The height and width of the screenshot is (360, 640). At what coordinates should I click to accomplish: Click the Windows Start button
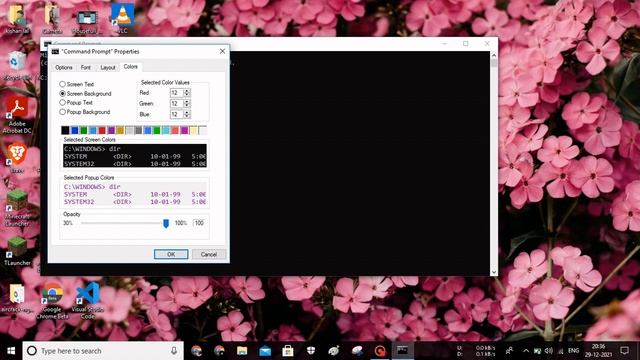tap(11, 351)
